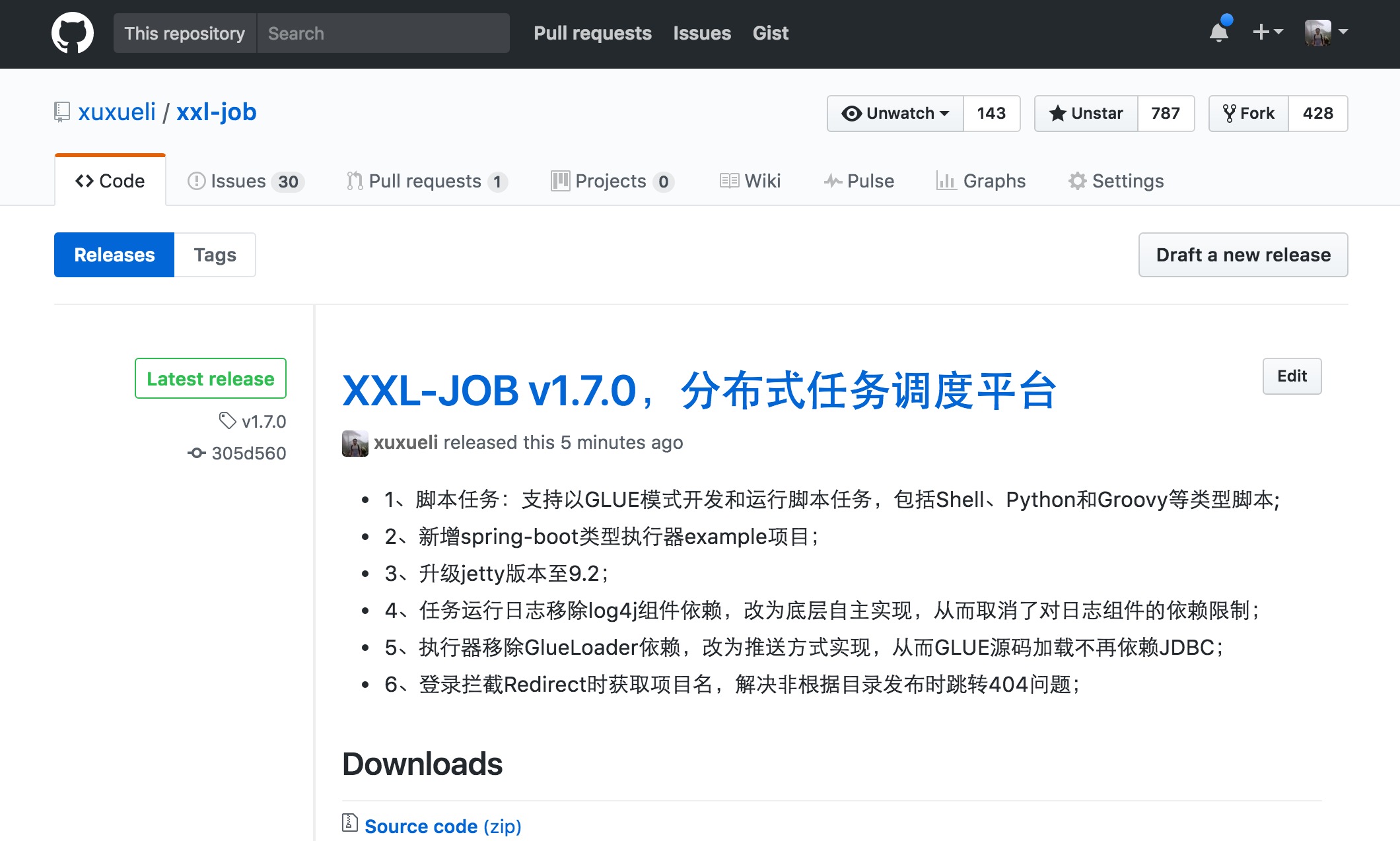Screen dimensions: 1400x841
Task: Click the Unstar button
Action: (1086, 114)
